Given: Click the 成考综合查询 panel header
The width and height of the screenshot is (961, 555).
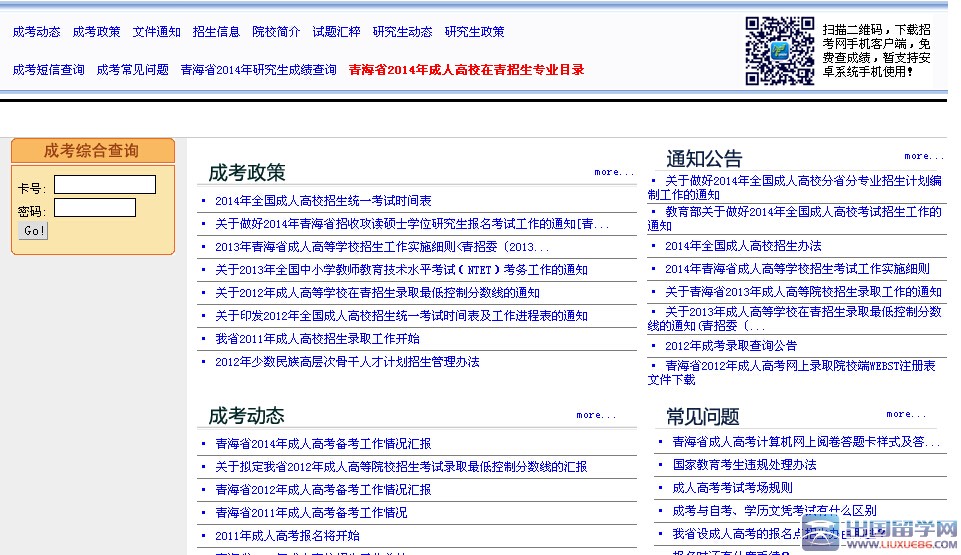Looking at the screenshot, I should tap(92, 151).
